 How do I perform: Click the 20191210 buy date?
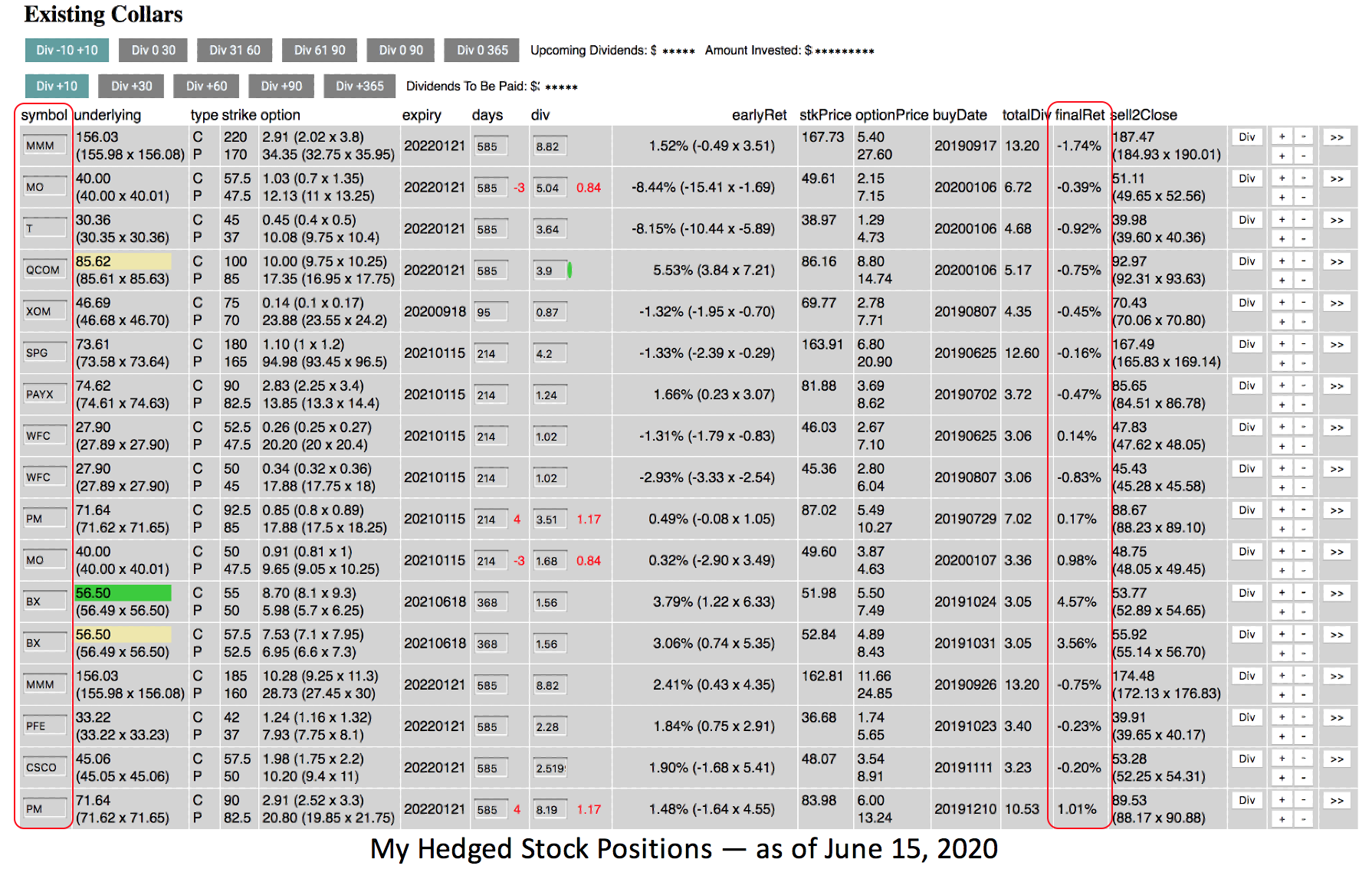click(965, 808)
